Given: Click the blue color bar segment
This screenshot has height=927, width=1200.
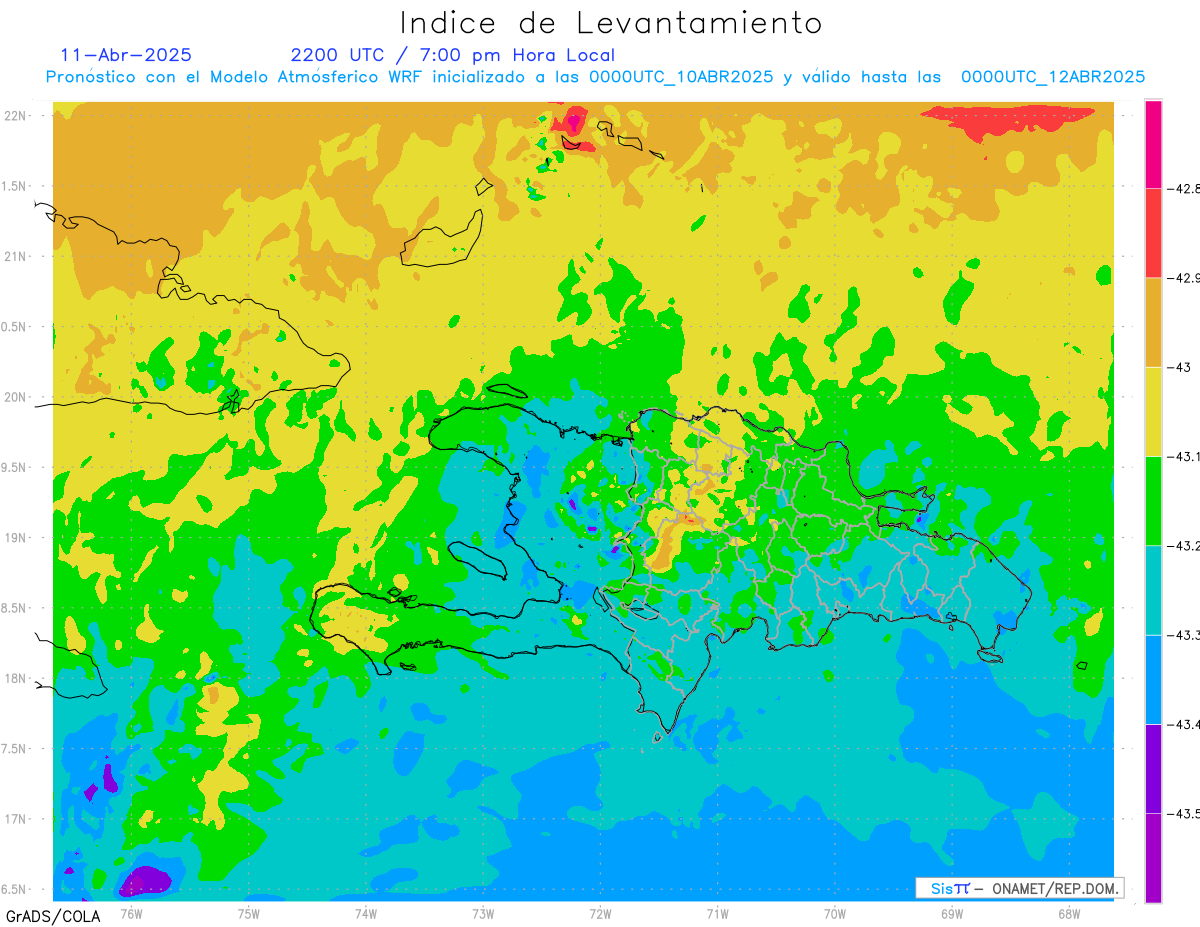Looking at the screenshot, I should coord(1153,679).
